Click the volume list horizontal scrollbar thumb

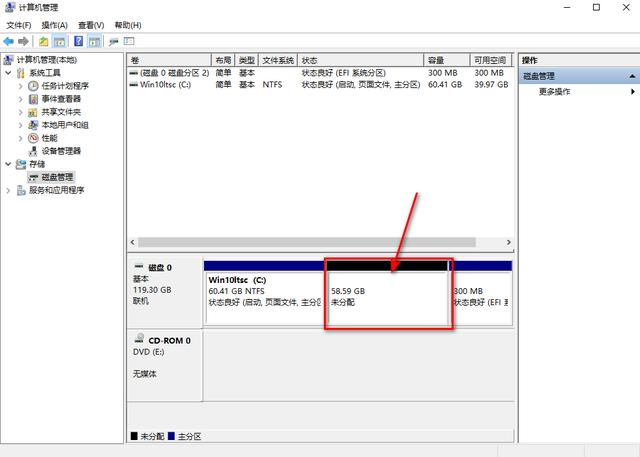307,242
